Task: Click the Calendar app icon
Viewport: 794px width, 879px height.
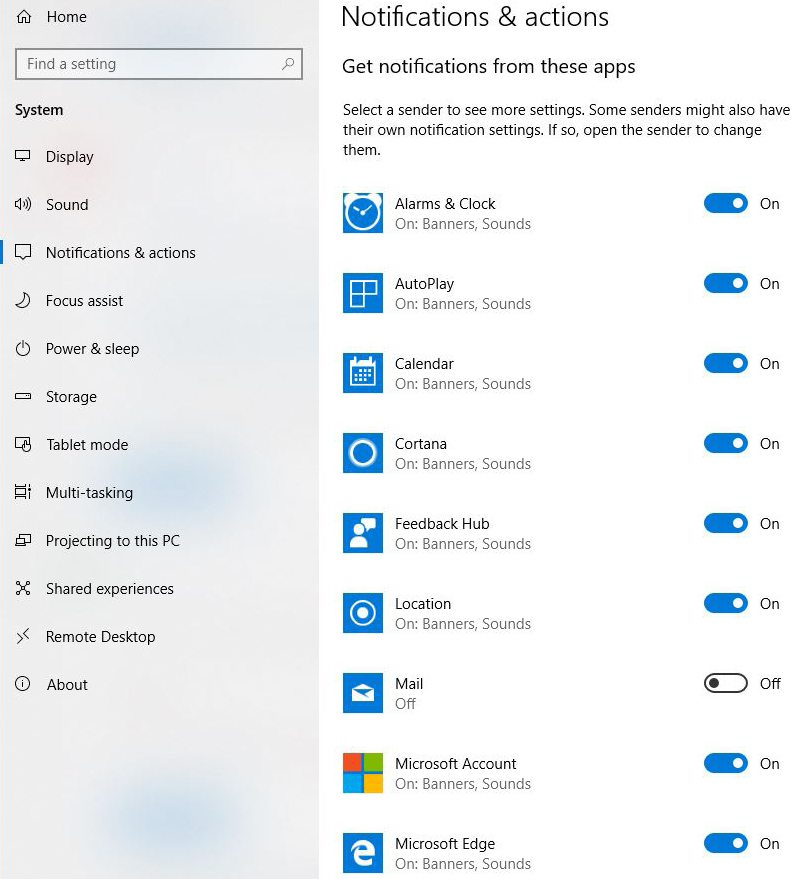Action: [x=363, y=373]
